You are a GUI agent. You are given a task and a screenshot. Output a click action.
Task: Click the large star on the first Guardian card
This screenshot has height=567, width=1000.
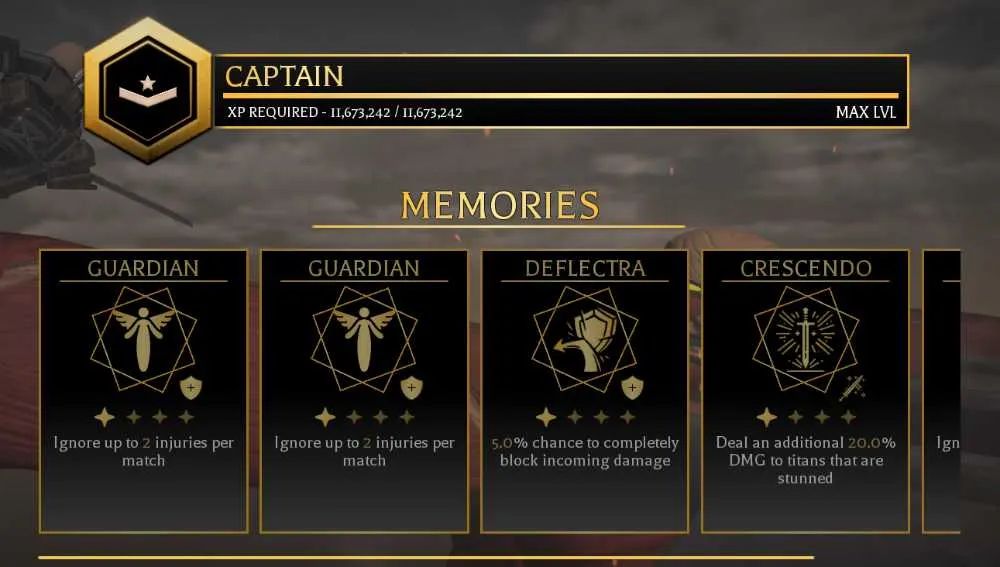[x=105, y=417]
